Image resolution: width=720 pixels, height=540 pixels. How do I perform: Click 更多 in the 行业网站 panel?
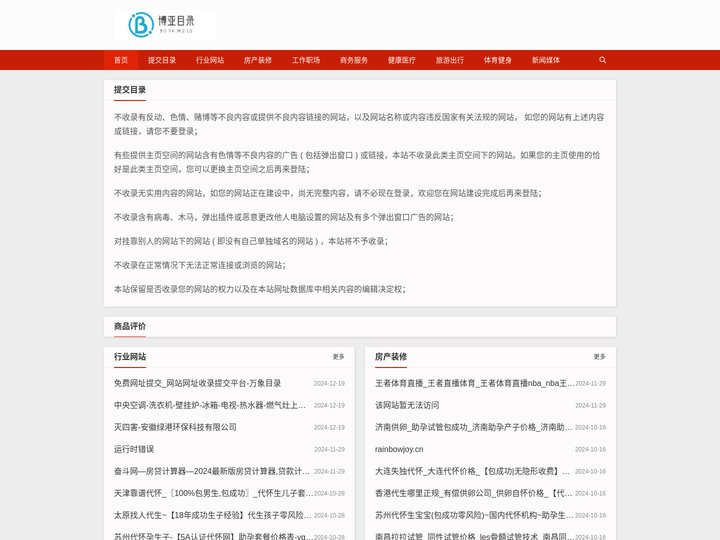point(338,357)
